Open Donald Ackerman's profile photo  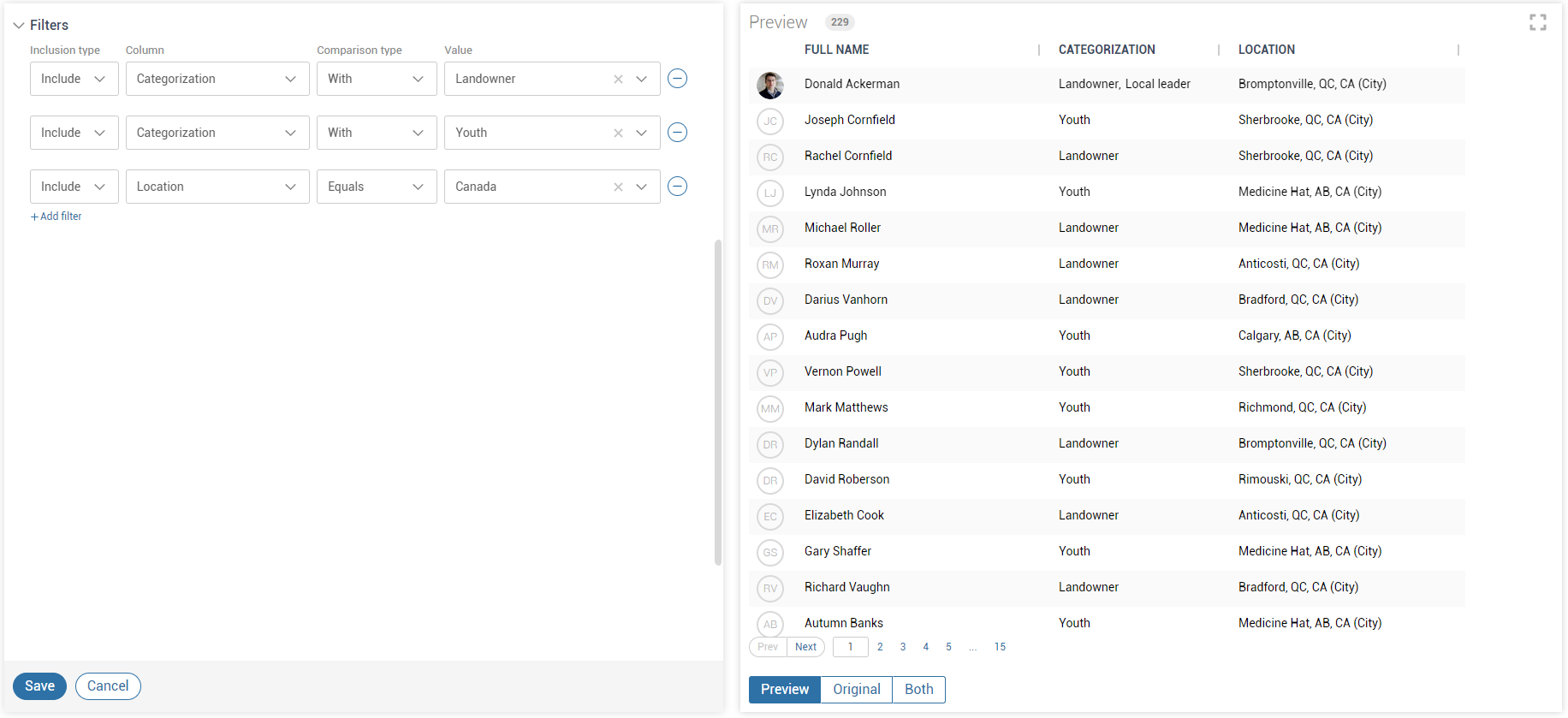pyautogui.click(x=770, y=85)
